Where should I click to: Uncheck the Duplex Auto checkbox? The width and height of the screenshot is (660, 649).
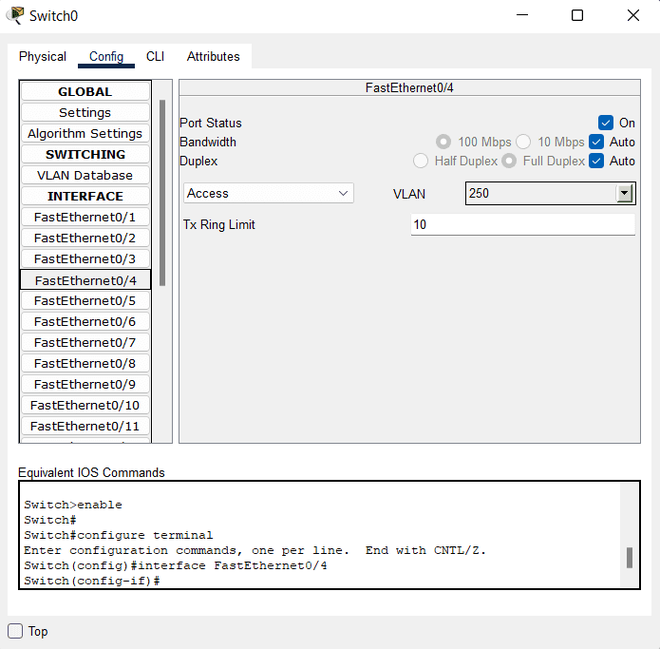[x=596, y=161]
